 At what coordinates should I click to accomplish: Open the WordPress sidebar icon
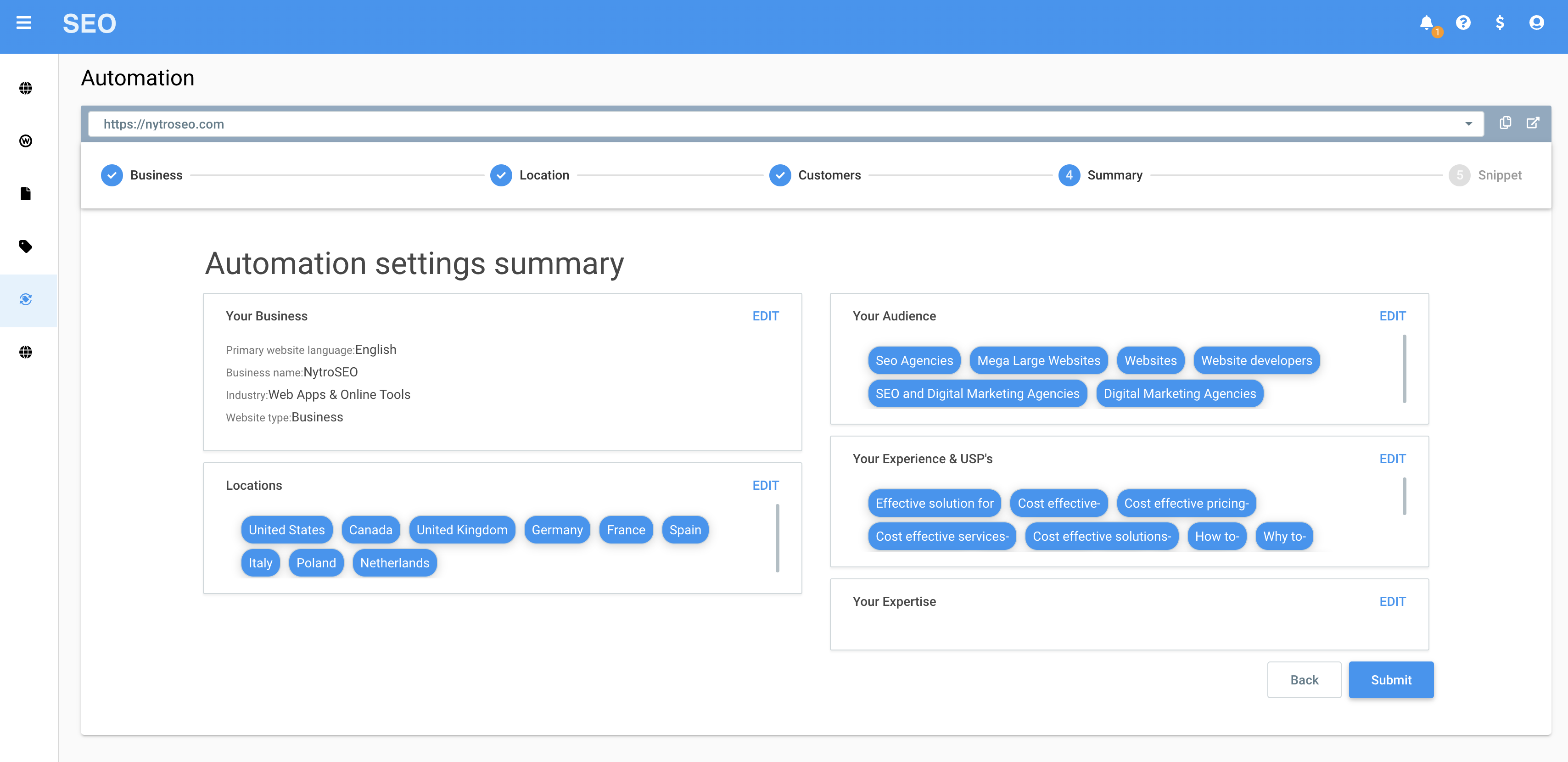(26, 141)
